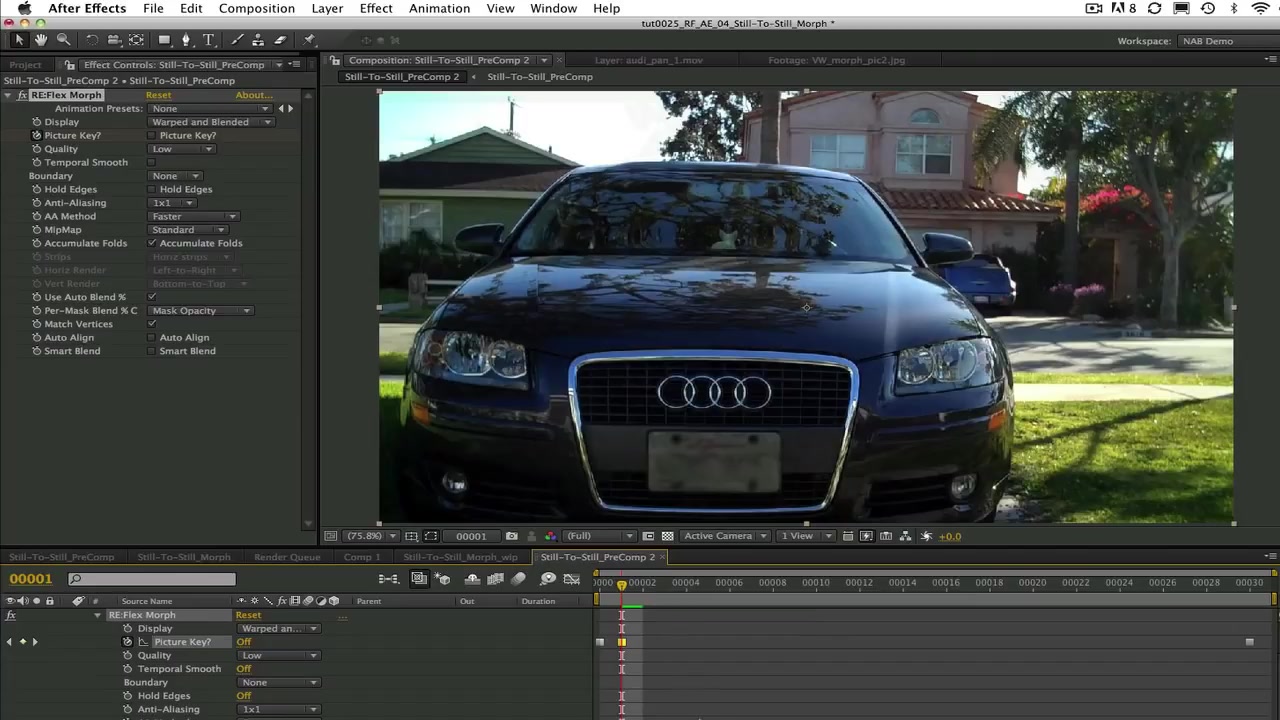Click the reset exposure icon

(x=926, y=536)
